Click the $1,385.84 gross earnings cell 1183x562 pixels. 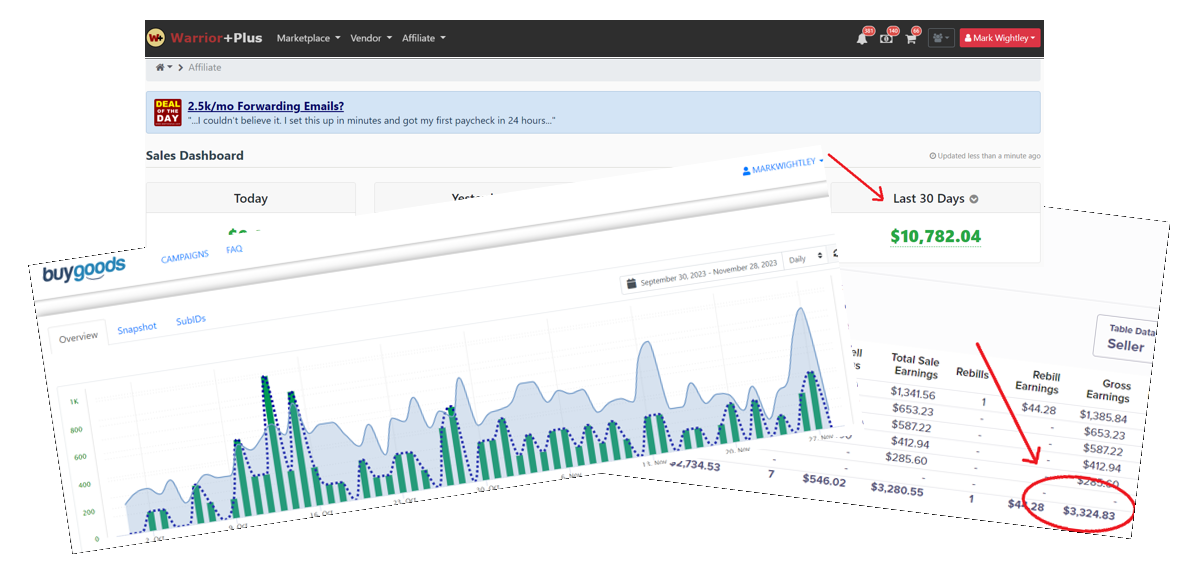click(1102, 416)
